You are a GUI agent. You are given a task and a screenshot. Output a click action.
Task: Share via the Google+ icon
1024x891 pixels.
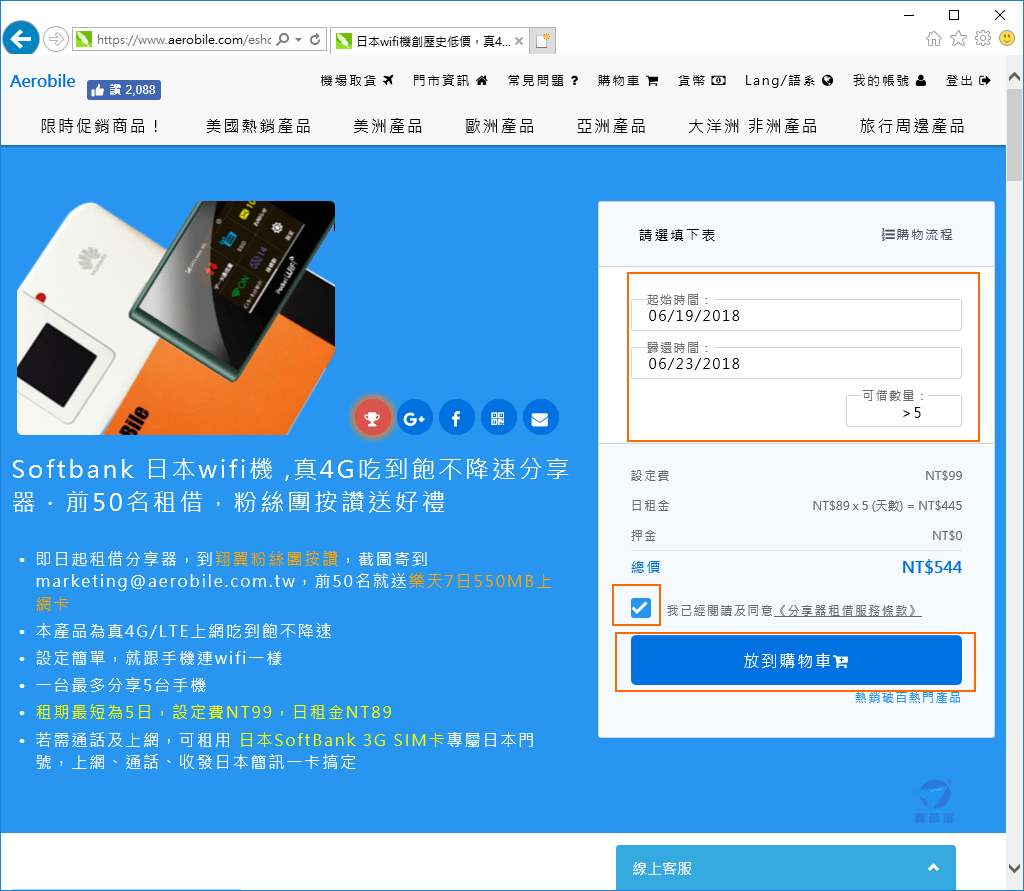click(415, 418)
